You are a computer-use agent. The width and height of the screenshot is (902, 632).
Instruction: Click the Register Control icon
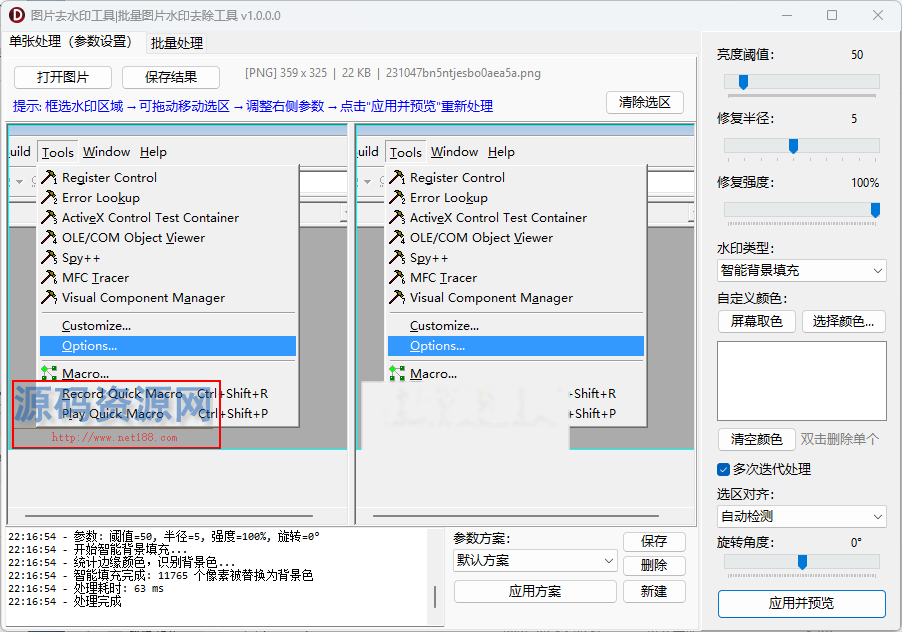(47, 177)
